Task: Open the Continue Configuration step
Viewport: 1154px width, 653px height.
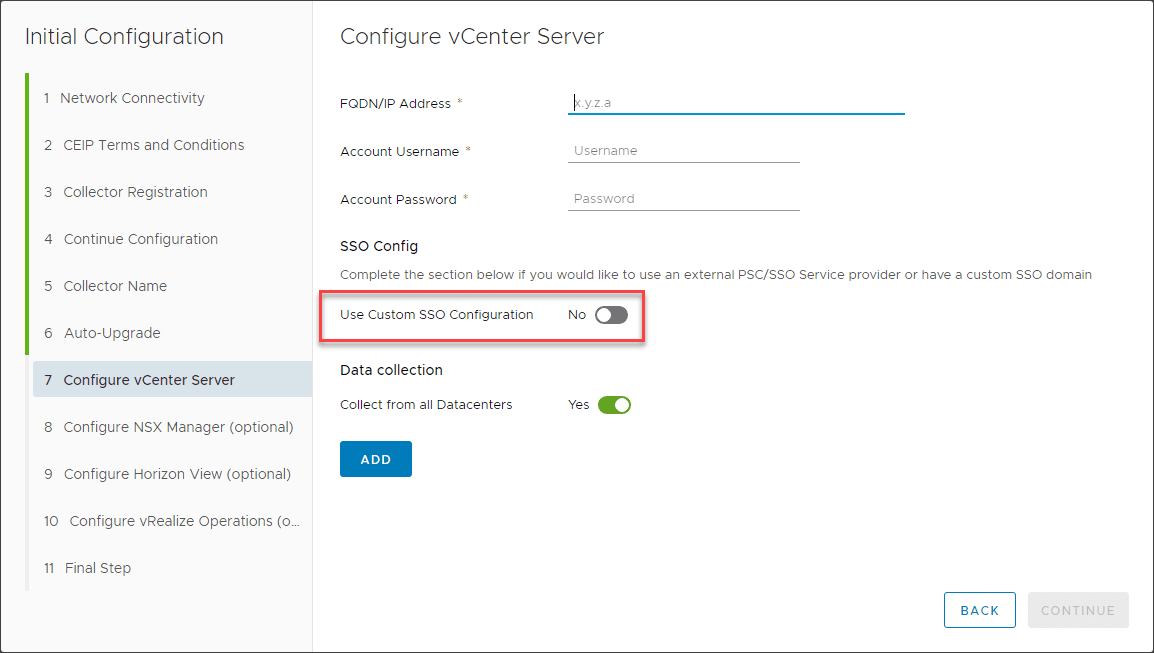Action: pos(140,239)
